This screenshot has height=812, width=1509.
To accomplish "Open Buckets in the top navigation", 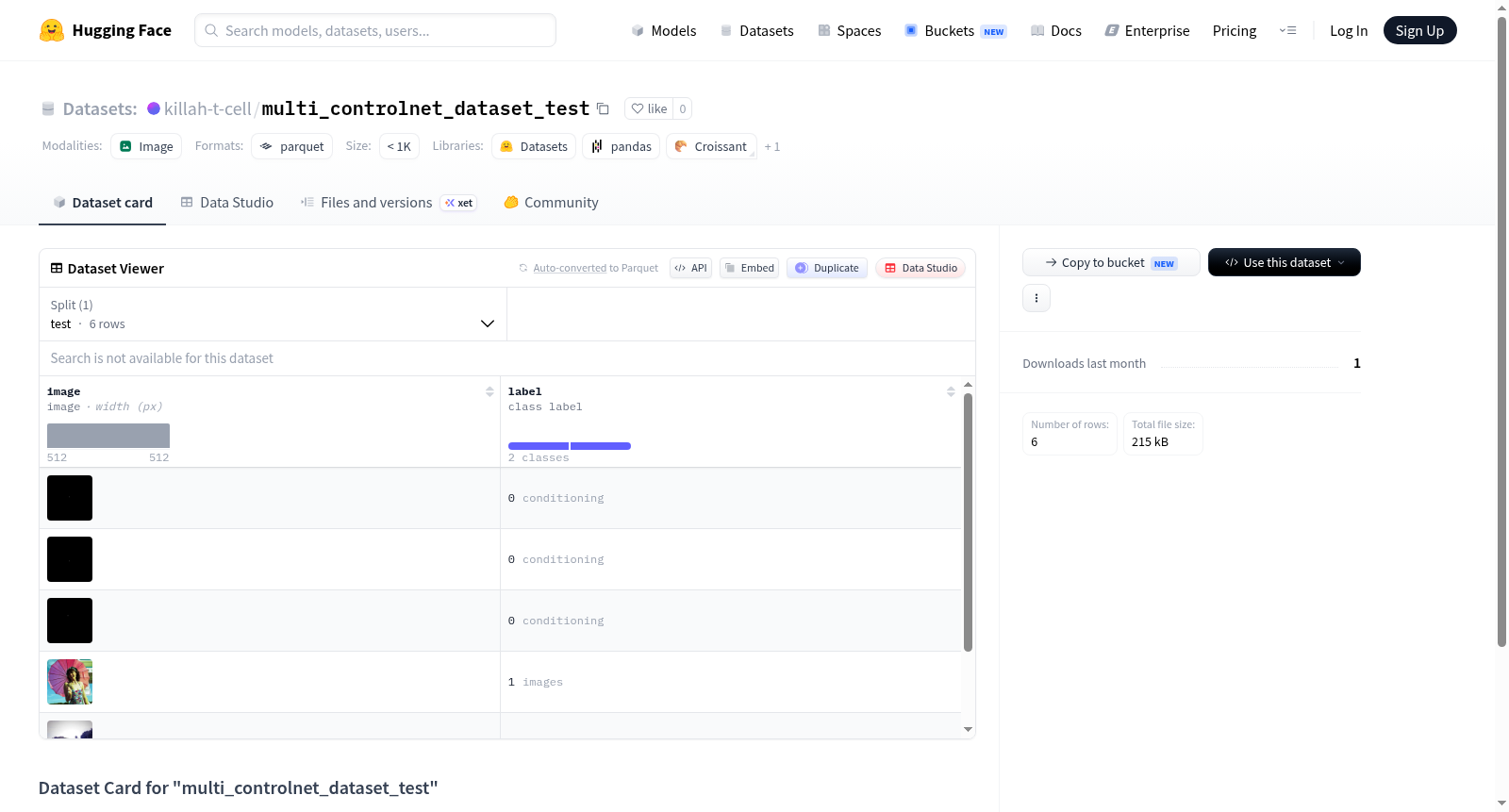I will [x=955, y=30].
